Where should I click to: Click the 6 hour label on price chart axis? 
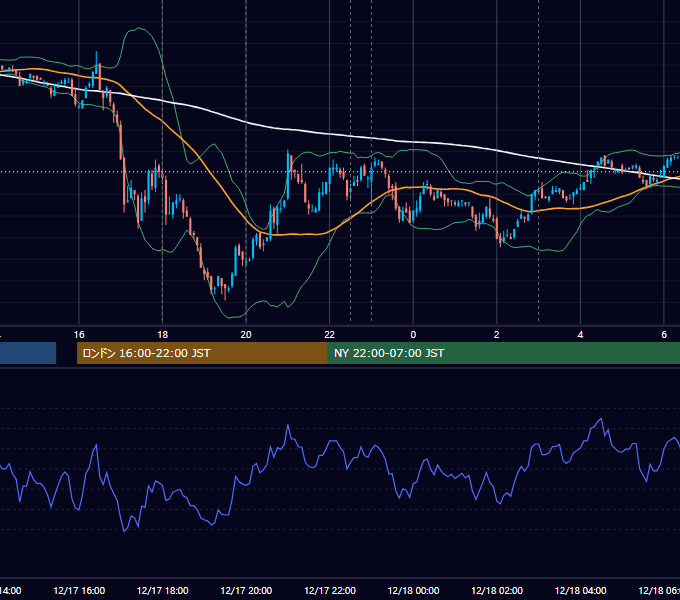click(x=664, y=335)
